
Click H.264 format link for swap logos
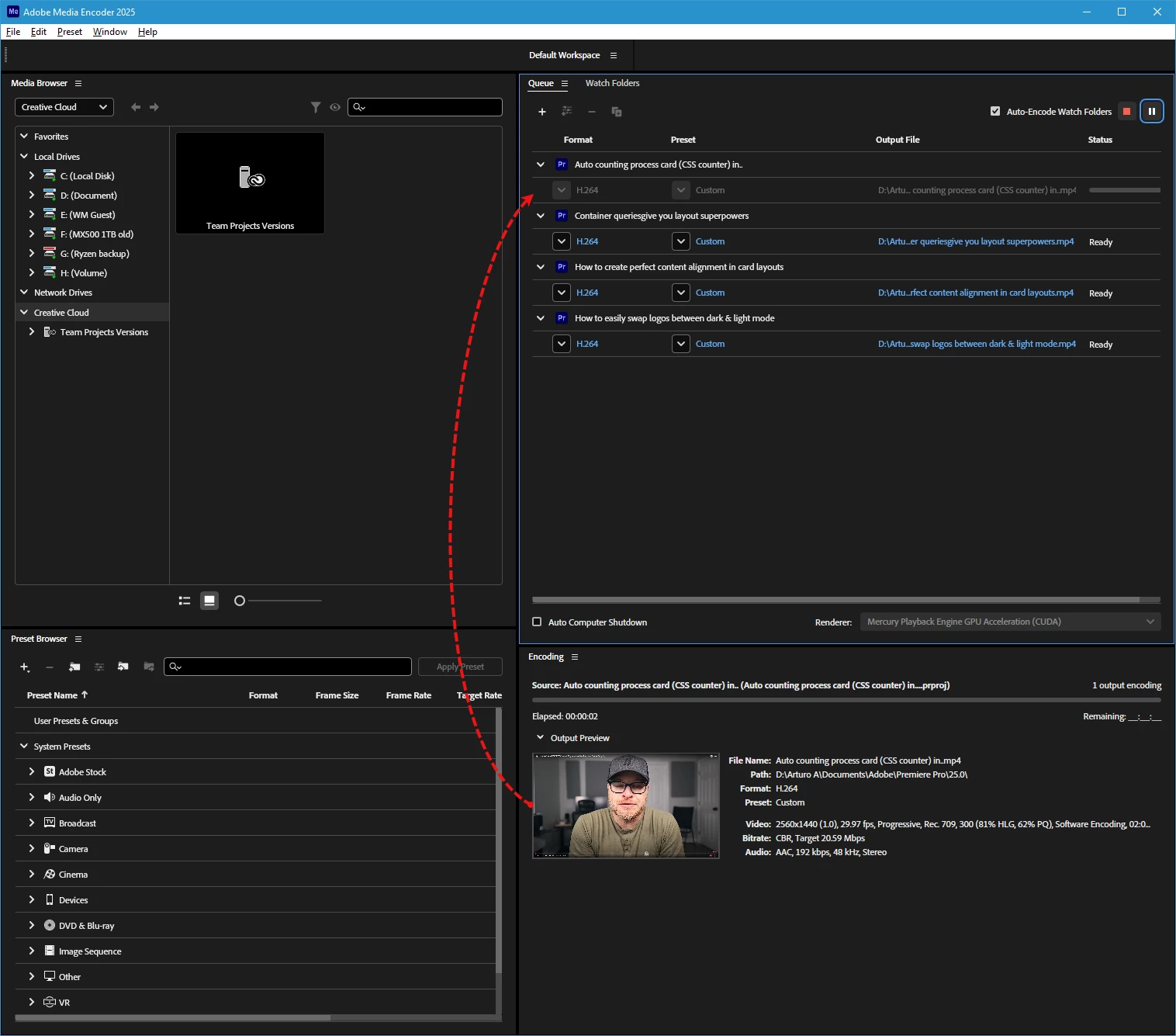pos(587,344)
